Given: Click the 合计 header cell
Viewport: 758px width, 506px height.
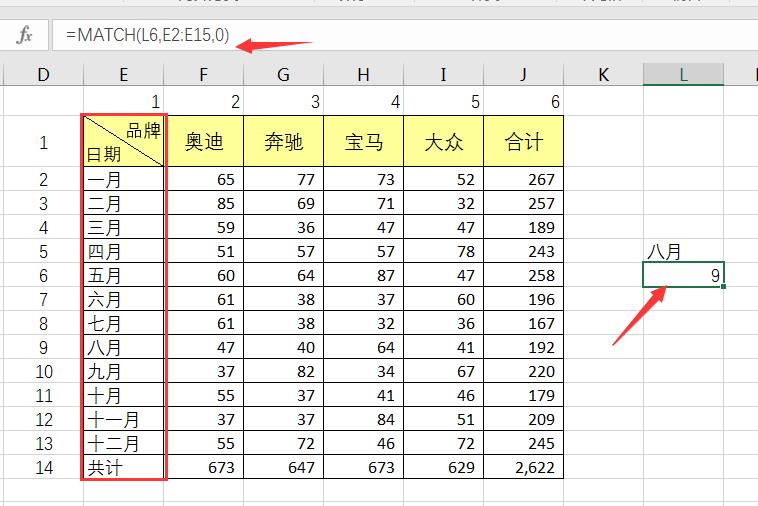Looking at the screenshot, I should click(524, 141).
